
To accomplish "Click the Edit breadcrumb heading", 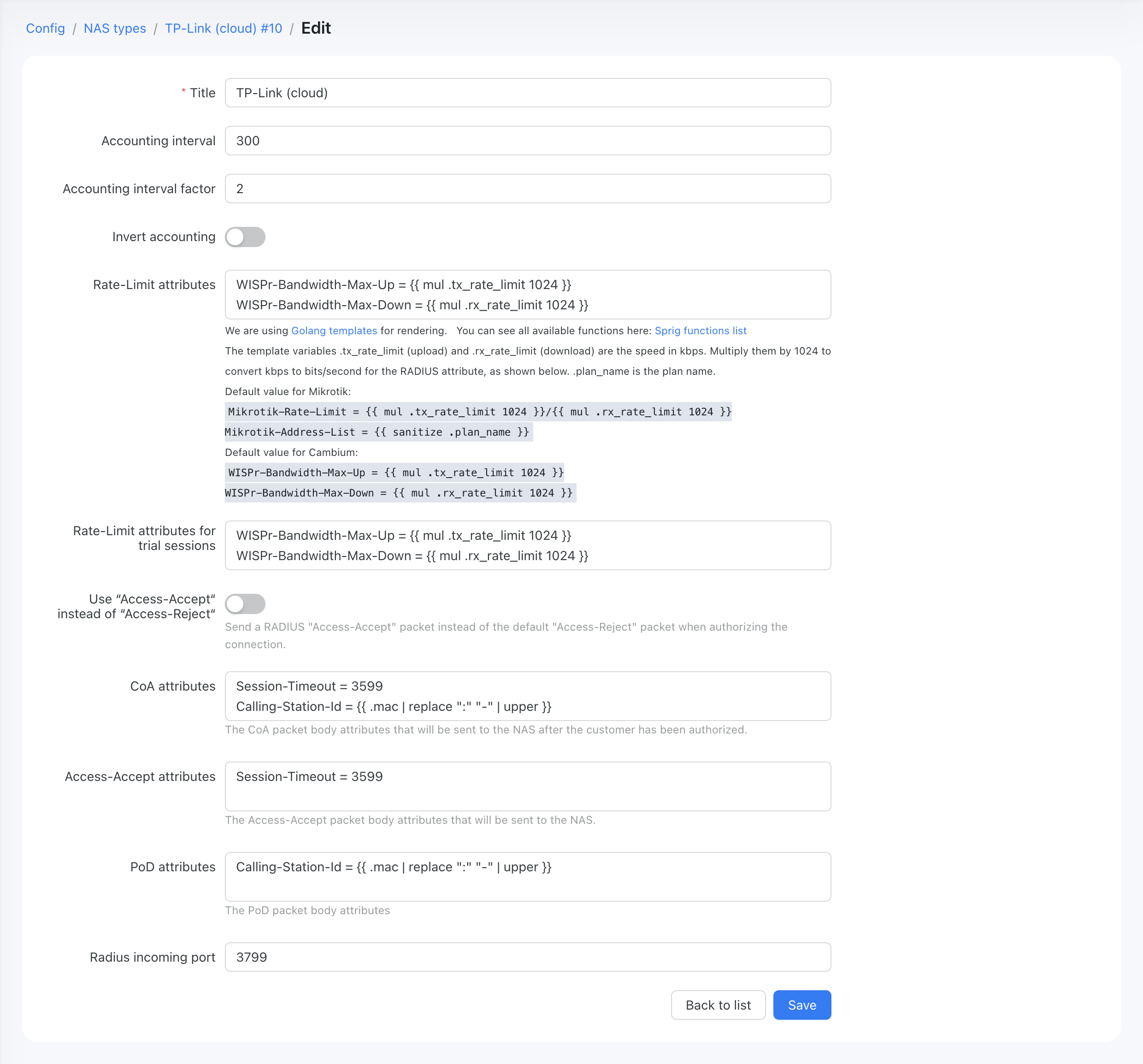I will tap(316, 28).
